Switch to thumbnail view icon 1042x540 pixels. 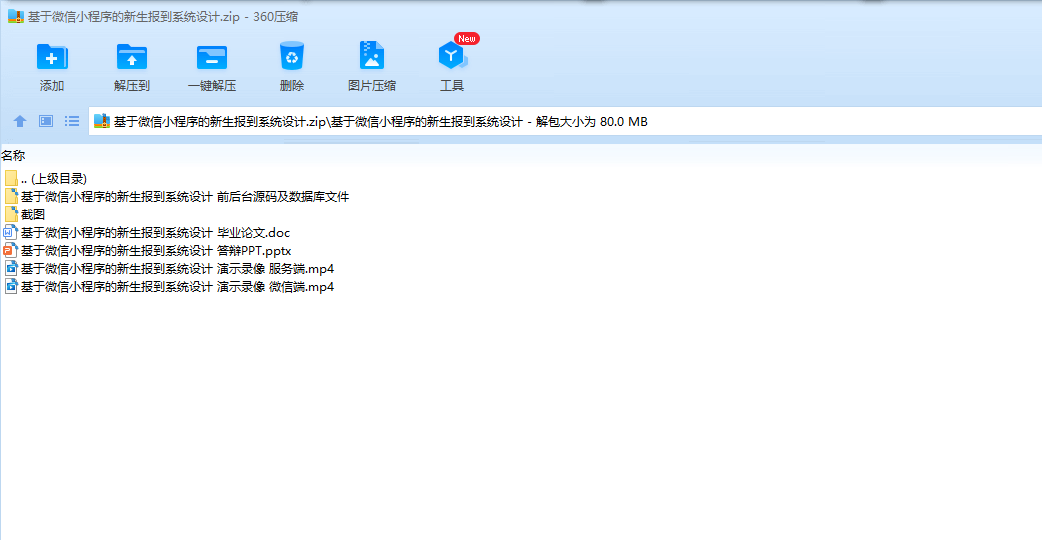pos(46,121)
